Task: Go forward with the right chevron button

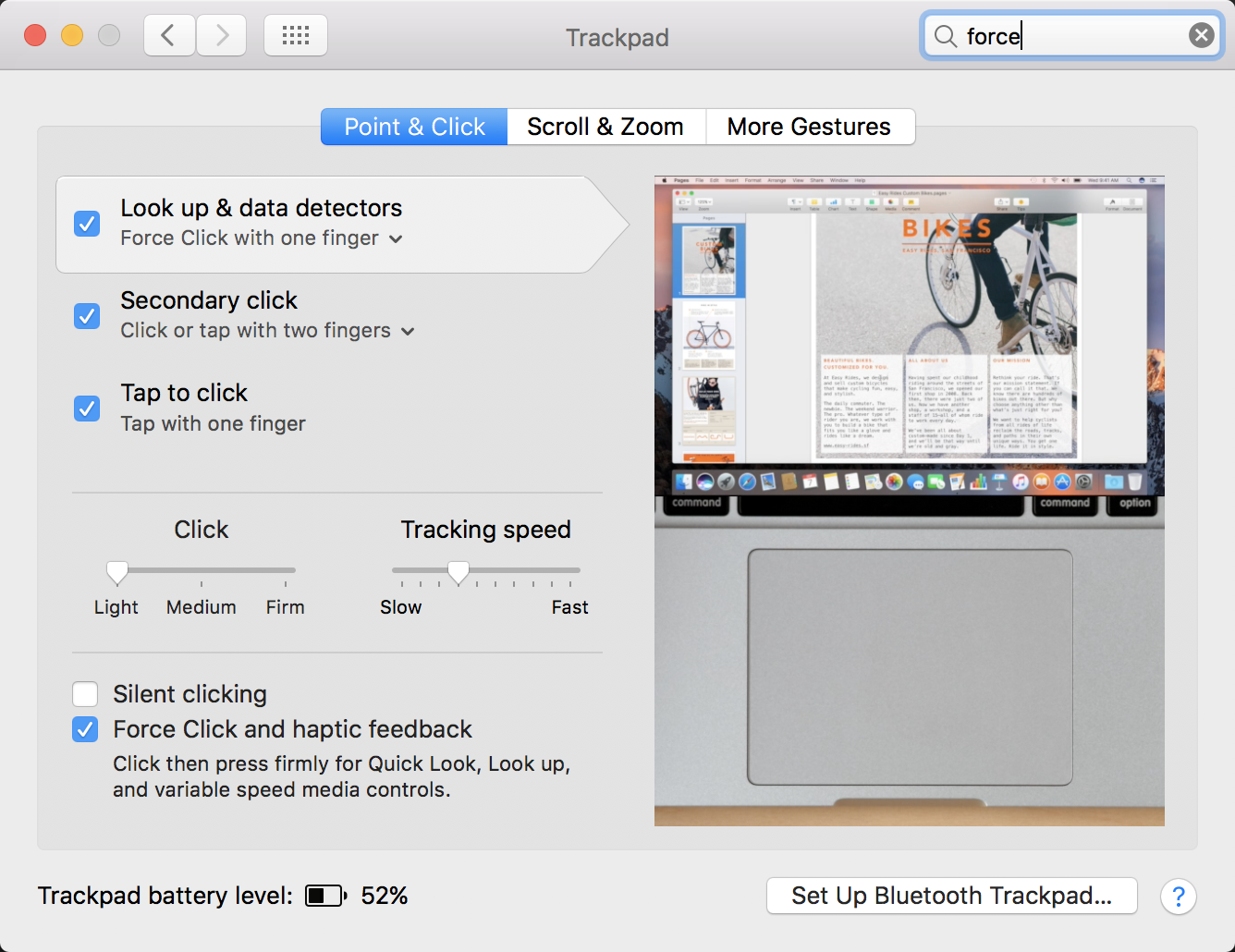Action: tap(221, 36)
